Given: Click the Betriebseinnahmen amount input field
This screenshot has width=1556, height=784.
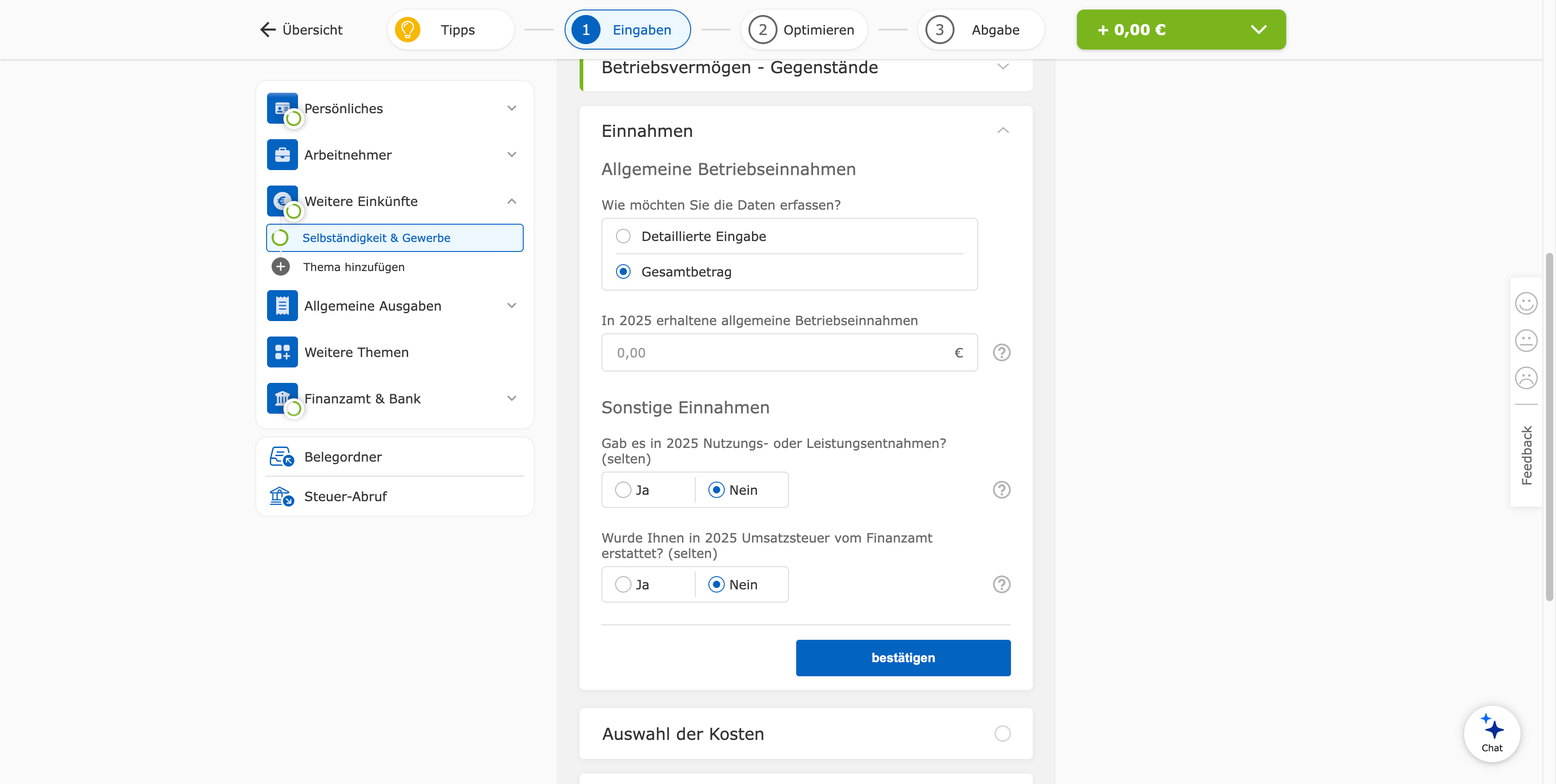Looking at the screenshot, I should (x=779, y=352).
